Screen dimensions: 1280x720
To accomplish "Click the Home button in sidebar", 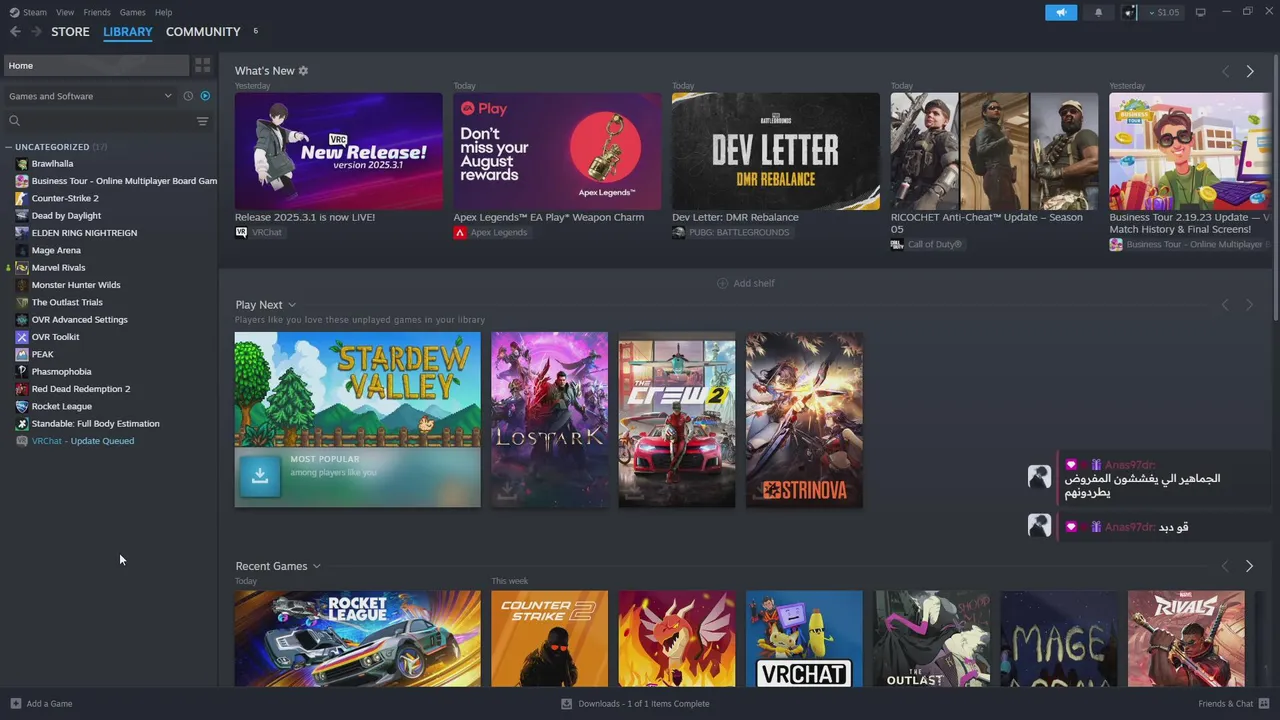I will pyautogui.click(x=96, y=65).
